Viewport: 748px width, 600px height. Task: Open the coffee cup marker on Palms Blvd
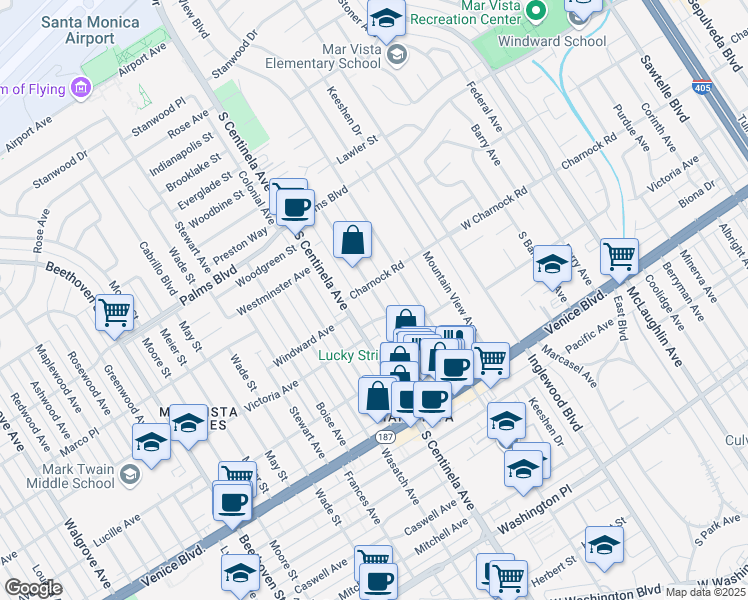[296, 210]
